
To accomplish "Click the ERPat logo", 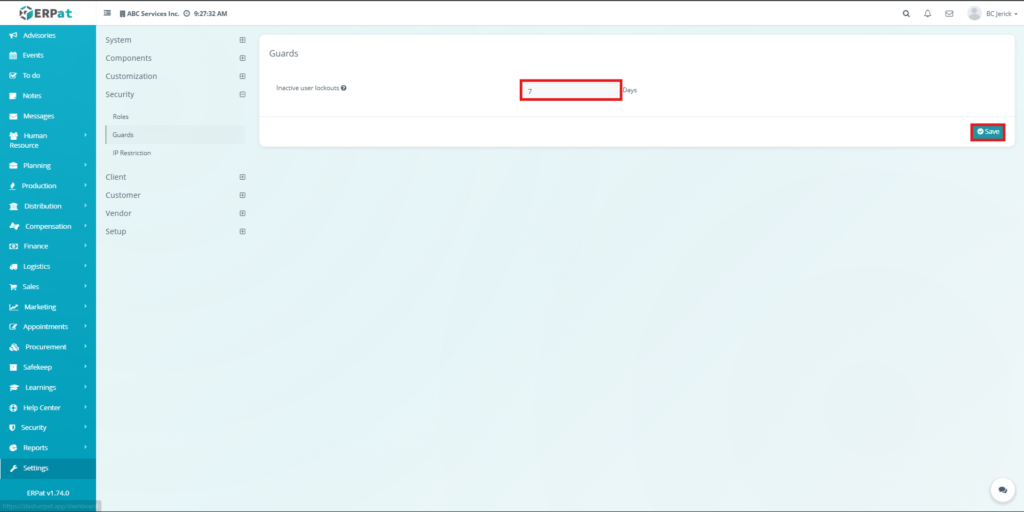I will coord(45,13).
